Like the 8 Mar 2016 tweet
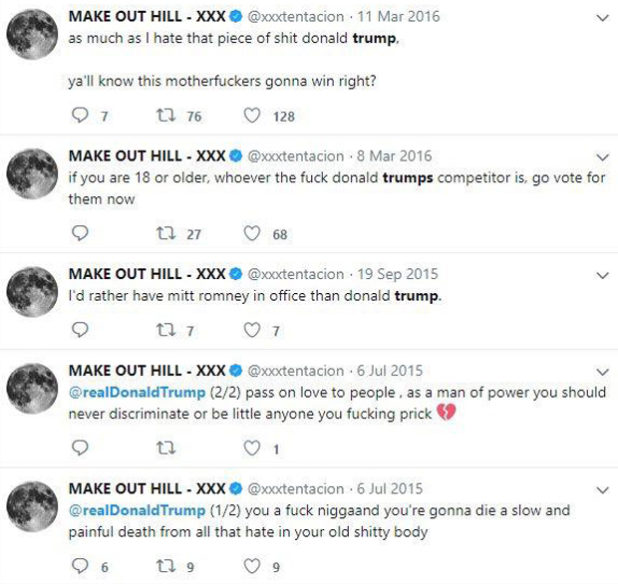 pos(254,234)
